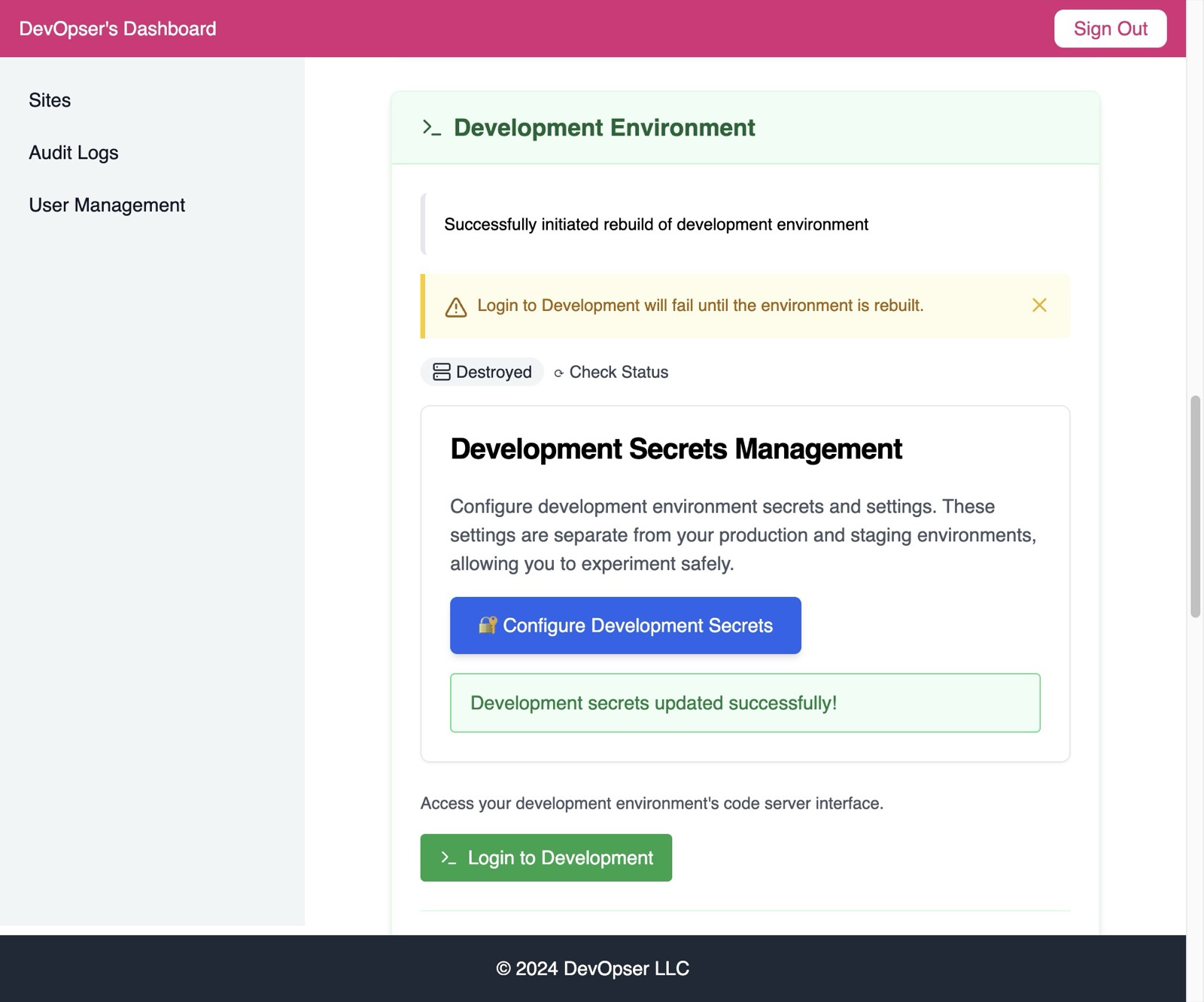Open Configure Development Secrets
The image size is (1204, 1002).
(x=625, y=626)
